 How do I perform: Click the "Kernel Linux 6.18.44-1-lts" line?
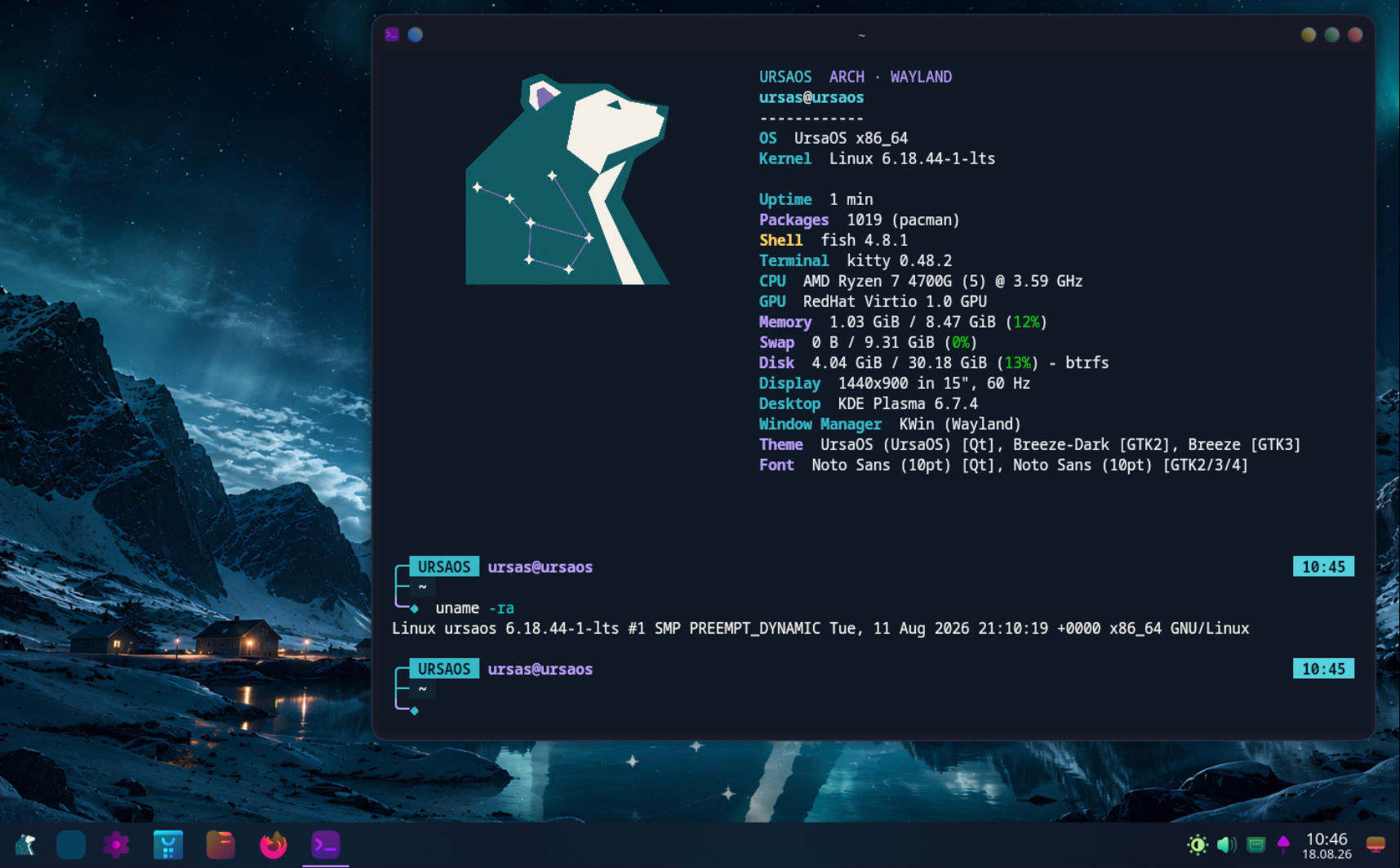click(877, 158)
